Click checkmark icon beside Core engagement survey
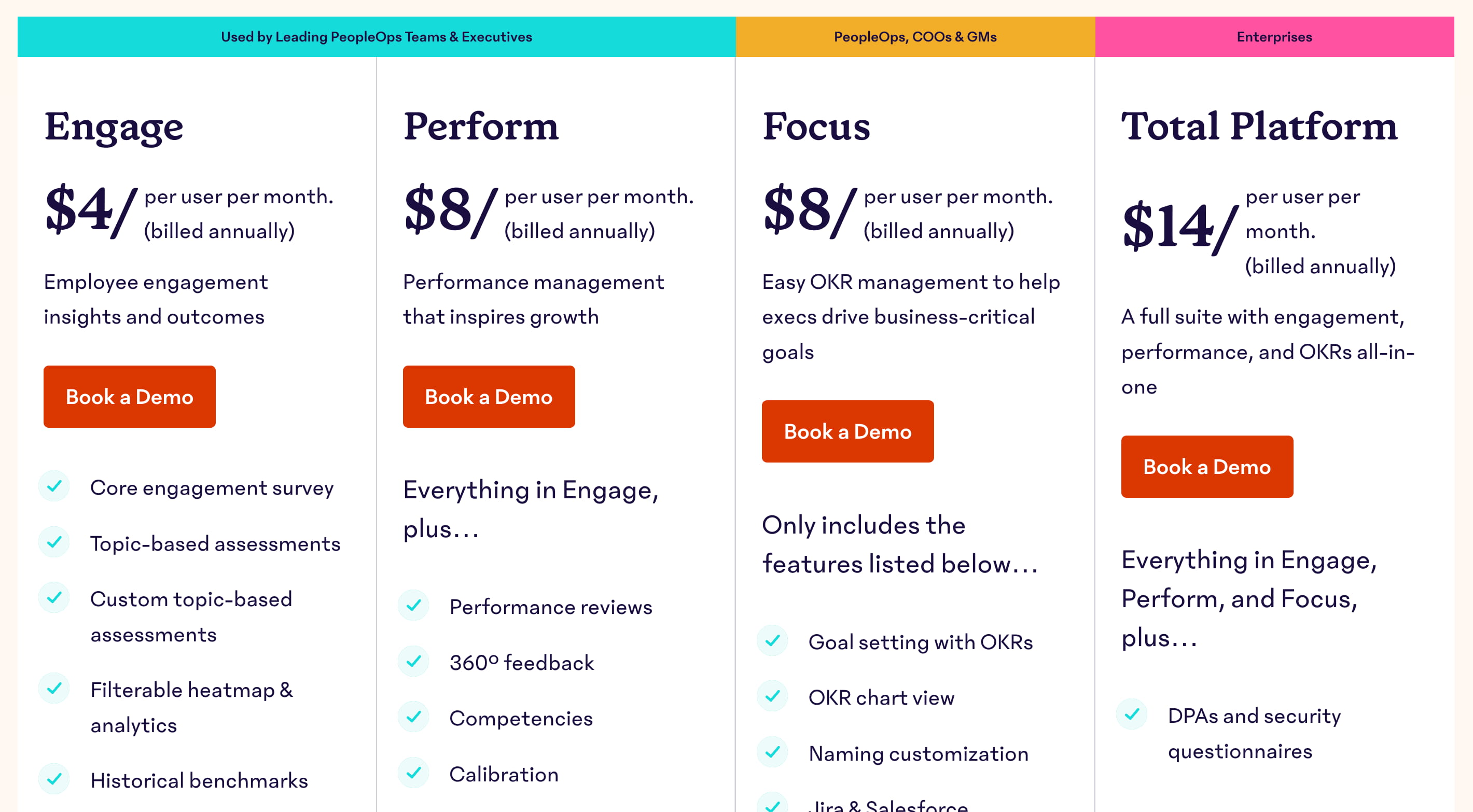 pos(54,486)
